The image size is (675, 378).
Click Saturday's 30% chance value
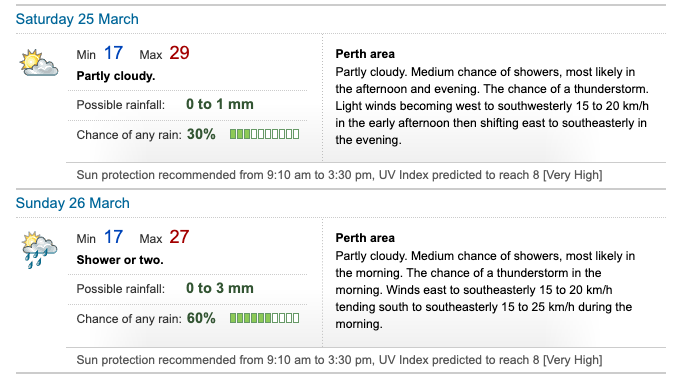click(201, 134)
